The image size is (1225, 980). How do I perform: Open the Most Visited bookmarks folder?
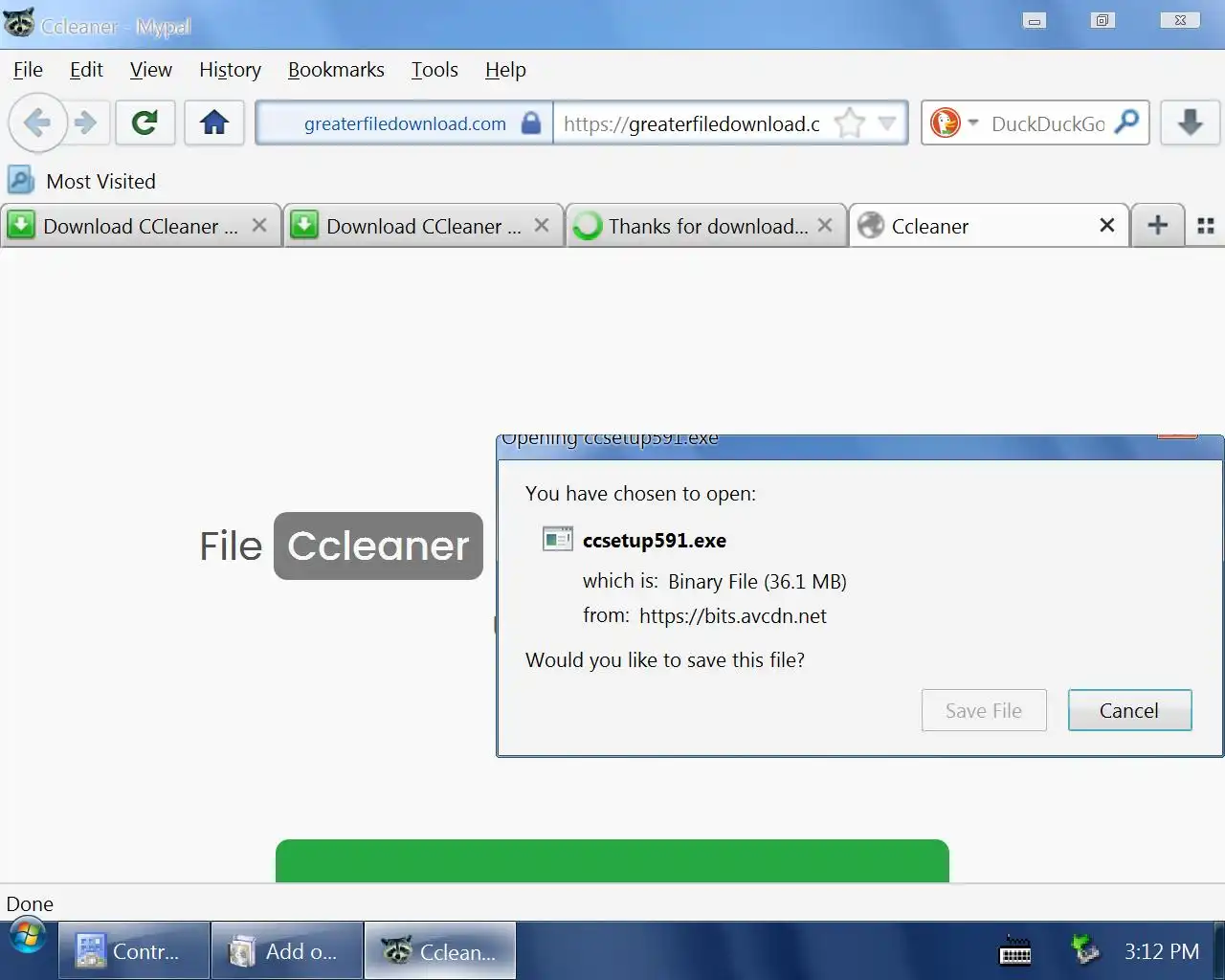pyautogui.click(x=81, y=181)
